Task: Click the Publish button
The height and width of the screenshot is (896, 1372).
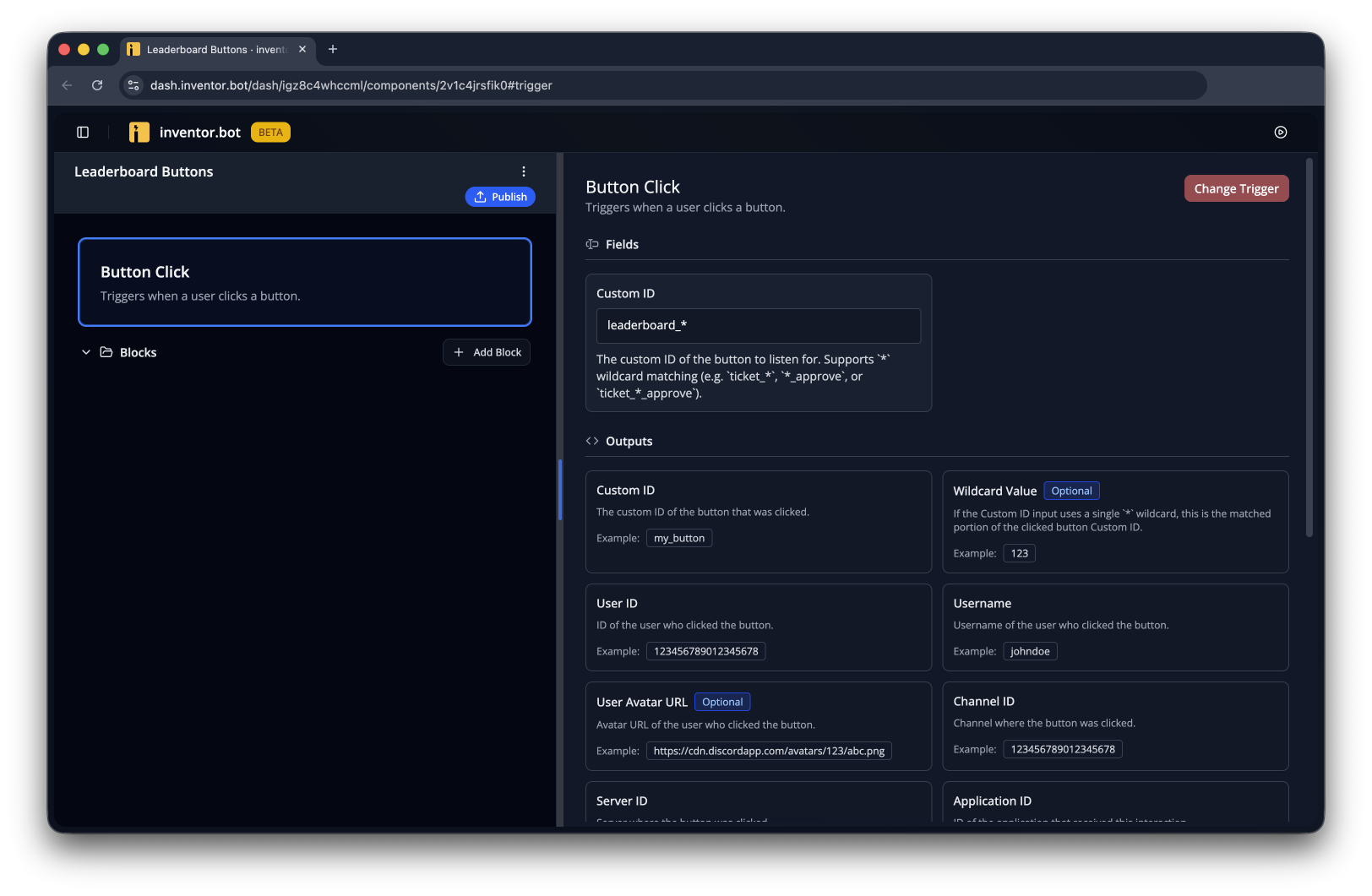Action: click(500, 197)
